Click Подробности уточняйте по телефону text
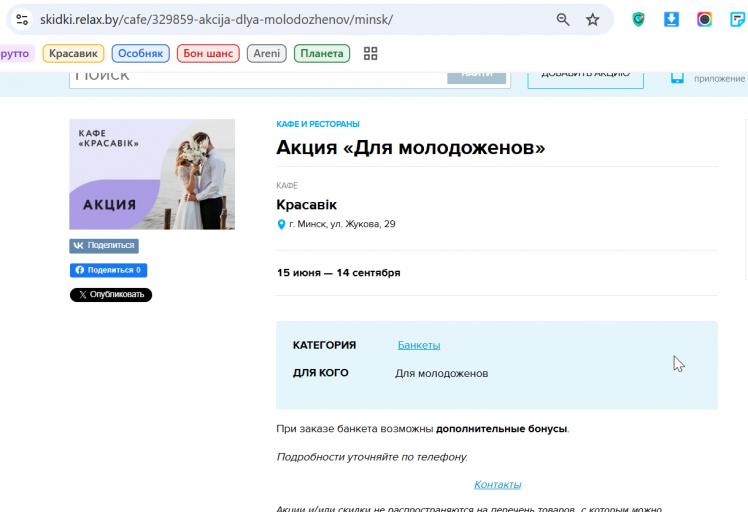Image resolution: width=748 pixels, height=512 pixels. click(372, 457)
